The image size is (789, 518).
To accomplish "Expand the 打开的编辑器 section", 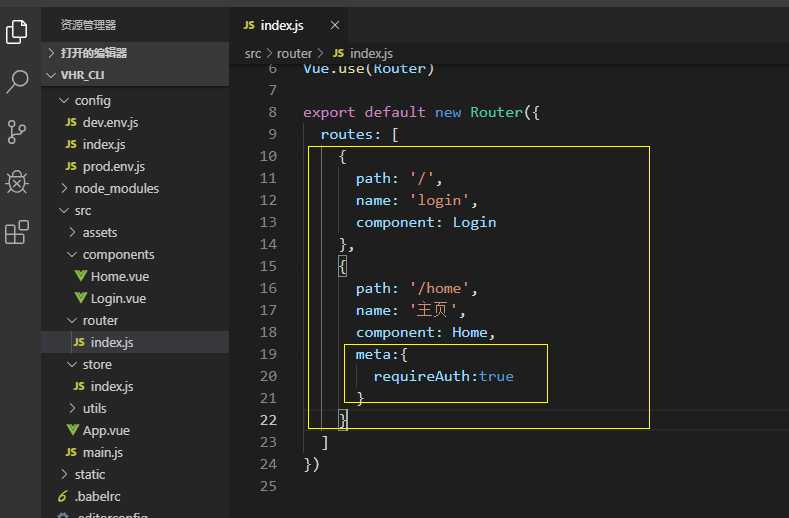I will (135, 53).
